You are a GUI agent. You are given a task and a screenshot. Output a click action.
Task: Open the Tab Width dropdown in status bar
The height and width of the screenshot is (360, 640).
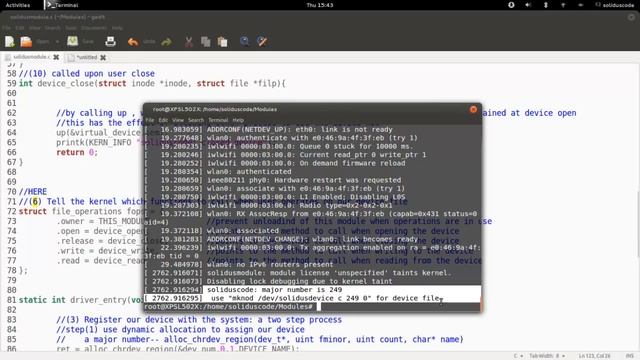click(547, 356)
